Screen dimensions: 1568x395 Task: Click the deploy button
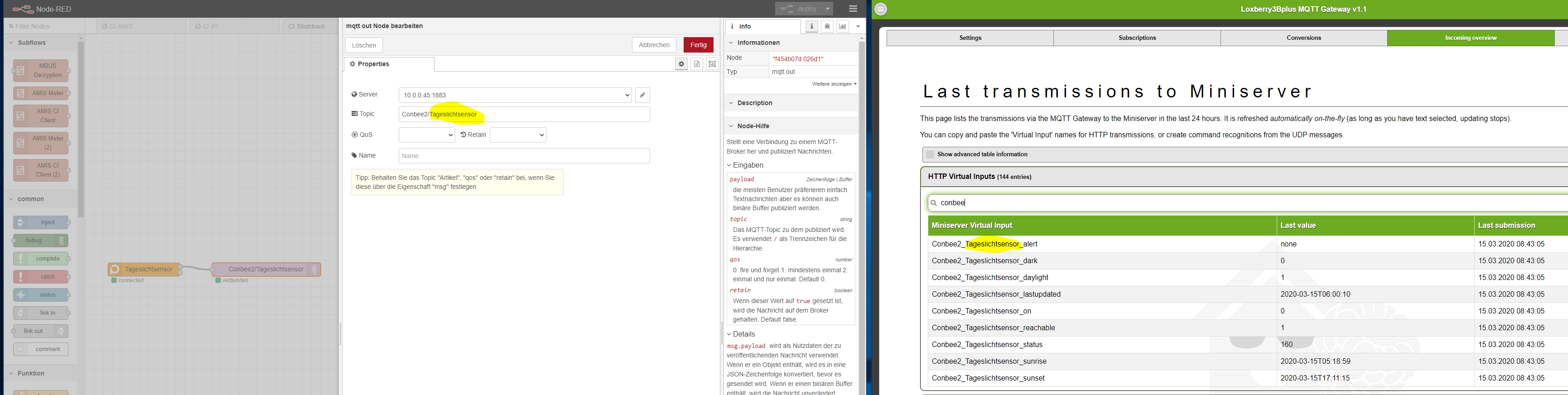[x=799, y=9]
